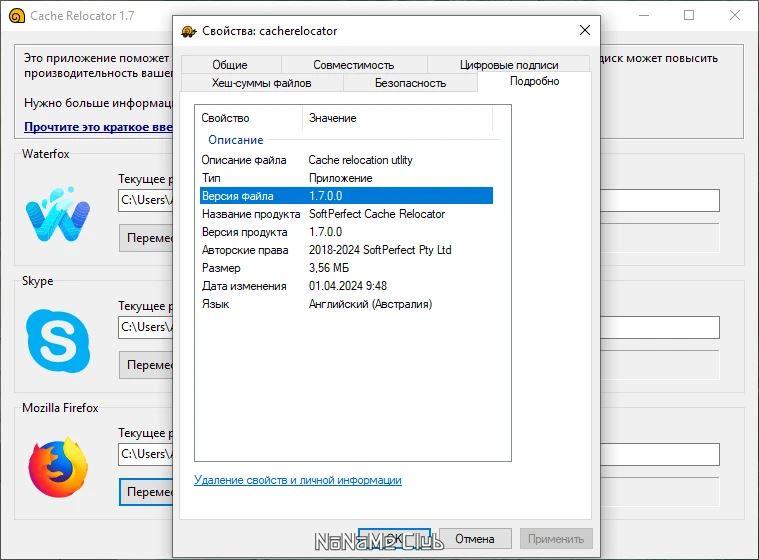Select the Версия продукта row

click(x=346, y=232)
